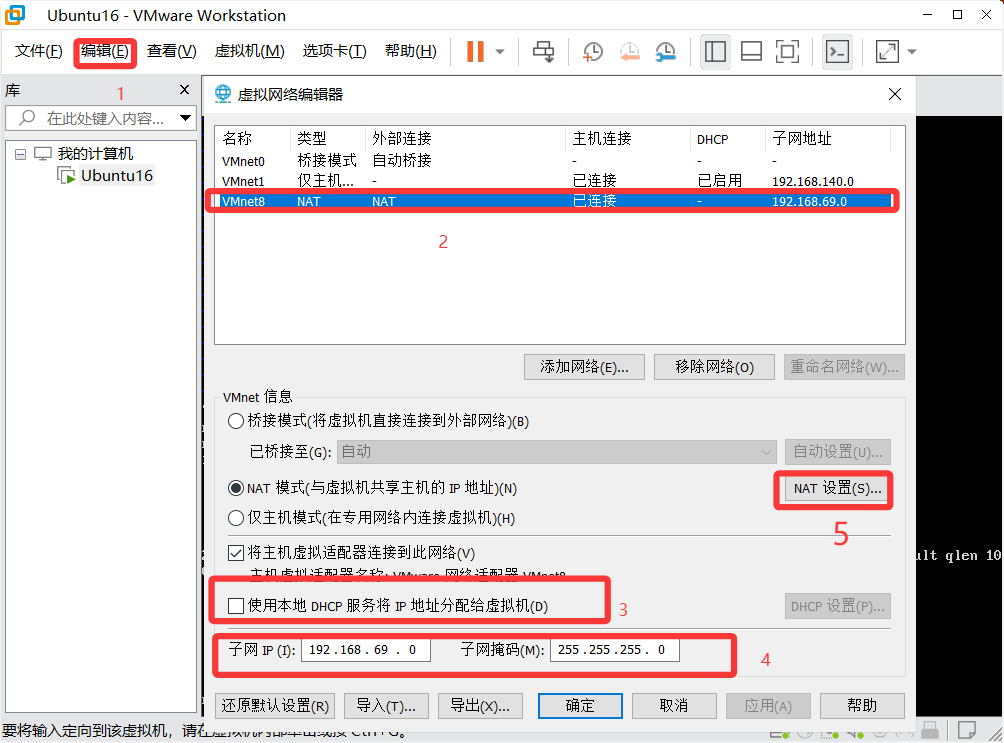Click the 取消 button
The width and height of the screenshot is (1004, 743).
[x=674, y=706]
